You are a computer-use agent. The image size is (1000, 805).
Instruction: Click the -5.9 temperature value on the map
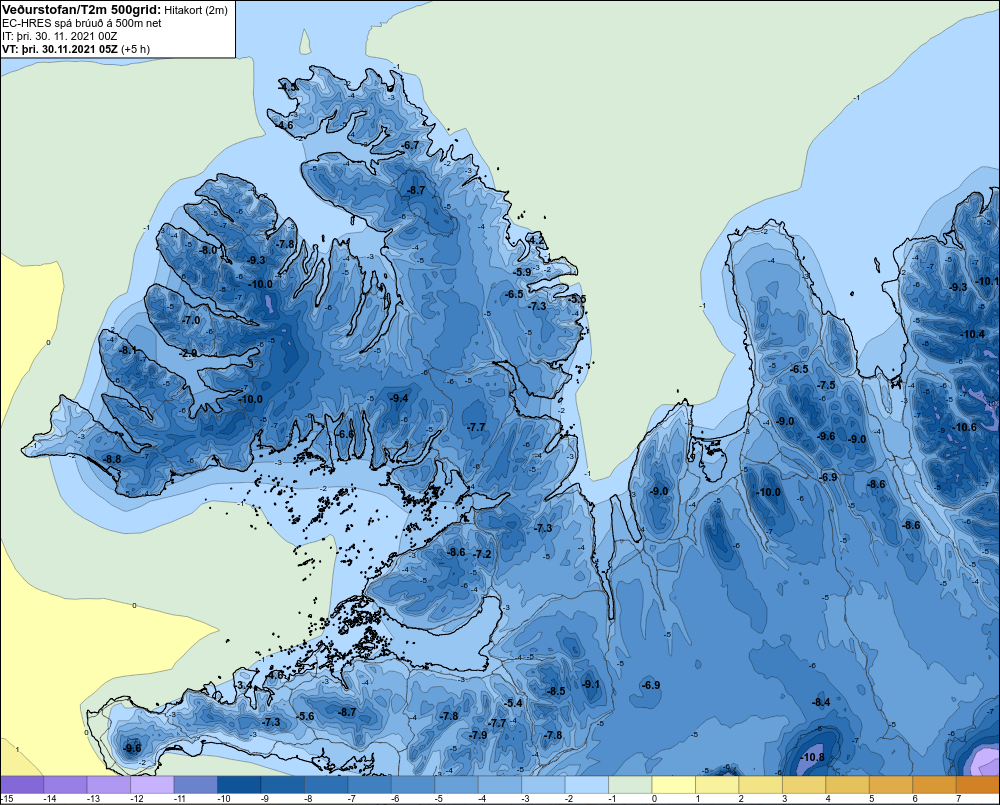pos(523,272)
